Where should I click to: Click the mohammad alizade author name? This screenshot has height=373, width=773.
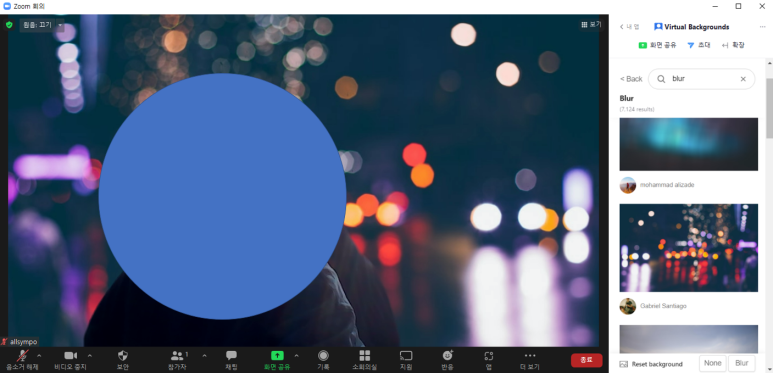coord(667,185)
